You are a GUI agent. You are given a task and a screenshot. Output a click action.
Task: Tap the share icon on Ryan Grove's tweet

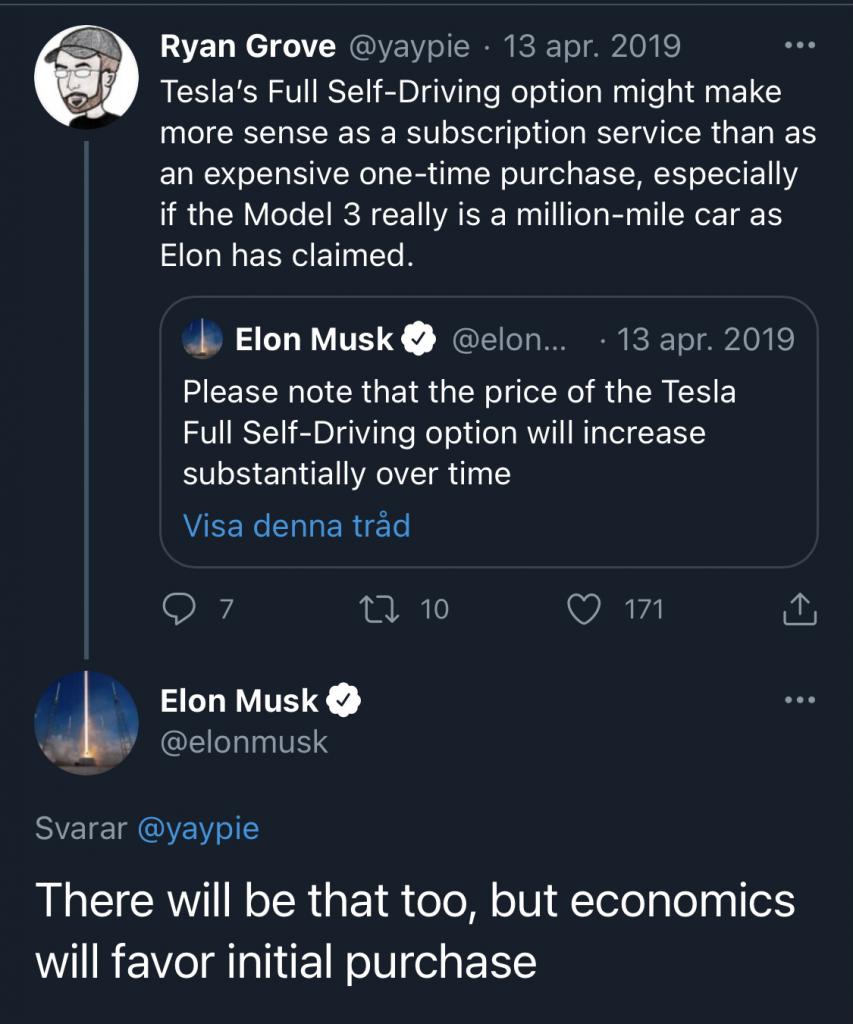tap(799, 609)
